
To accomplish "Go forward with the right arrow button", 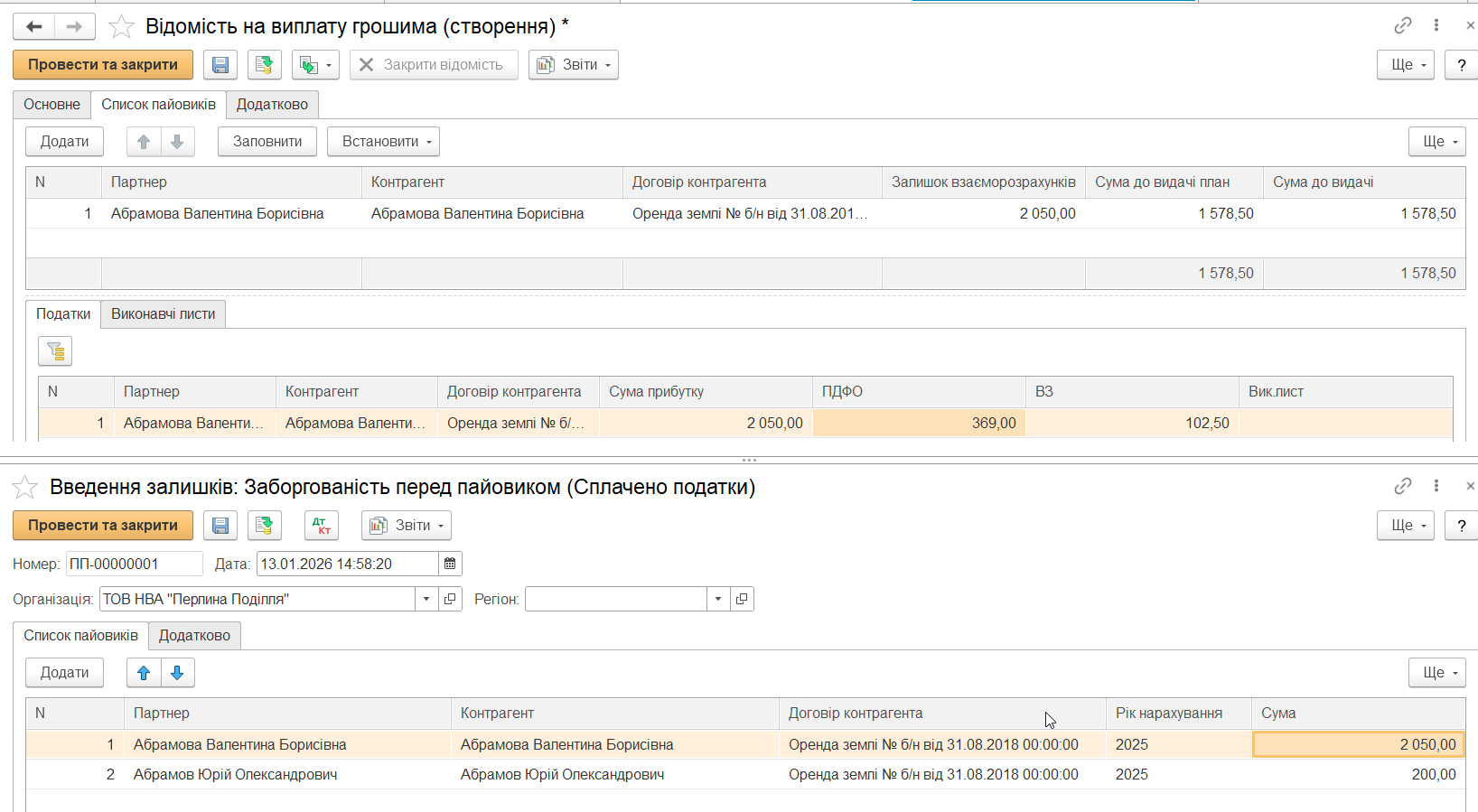I will point(75,27).
